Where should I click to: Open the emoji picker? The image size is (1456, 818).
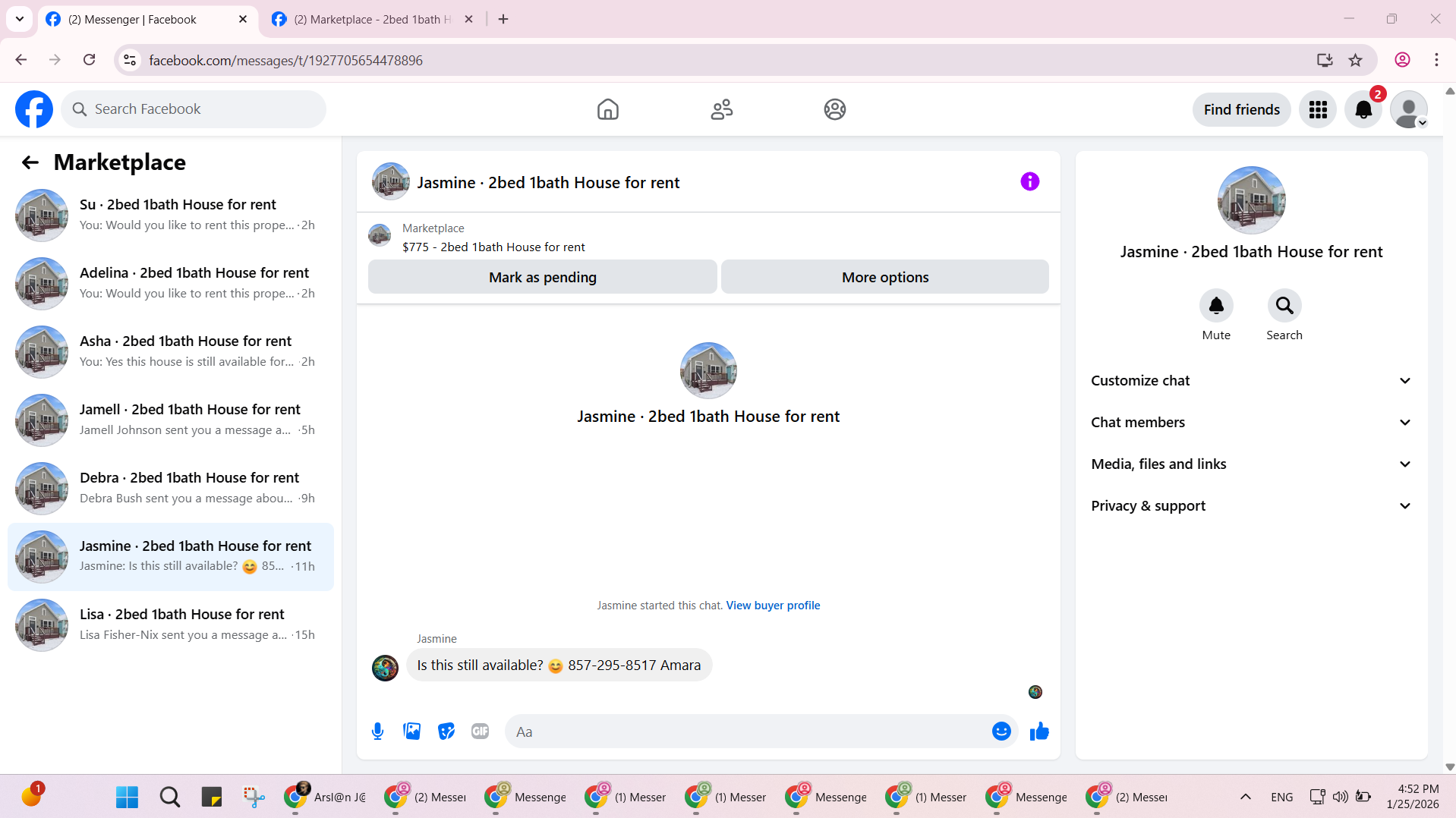1001,731
